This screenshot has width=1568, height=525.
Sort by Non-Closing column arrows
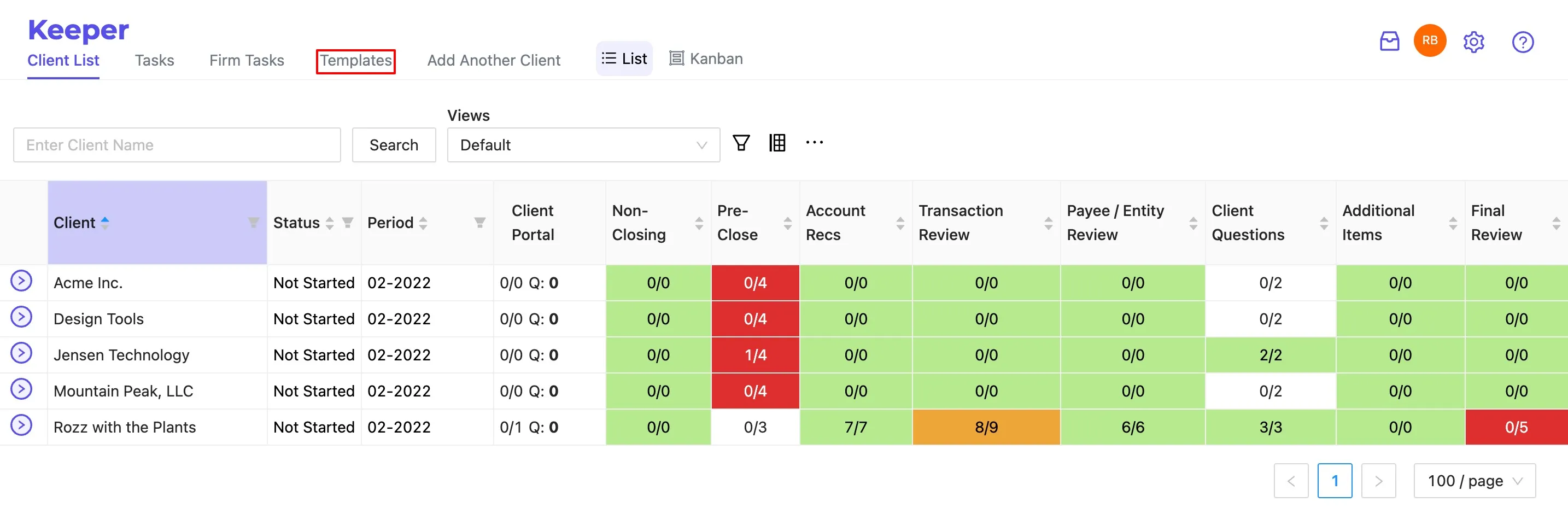click(699, 224)
